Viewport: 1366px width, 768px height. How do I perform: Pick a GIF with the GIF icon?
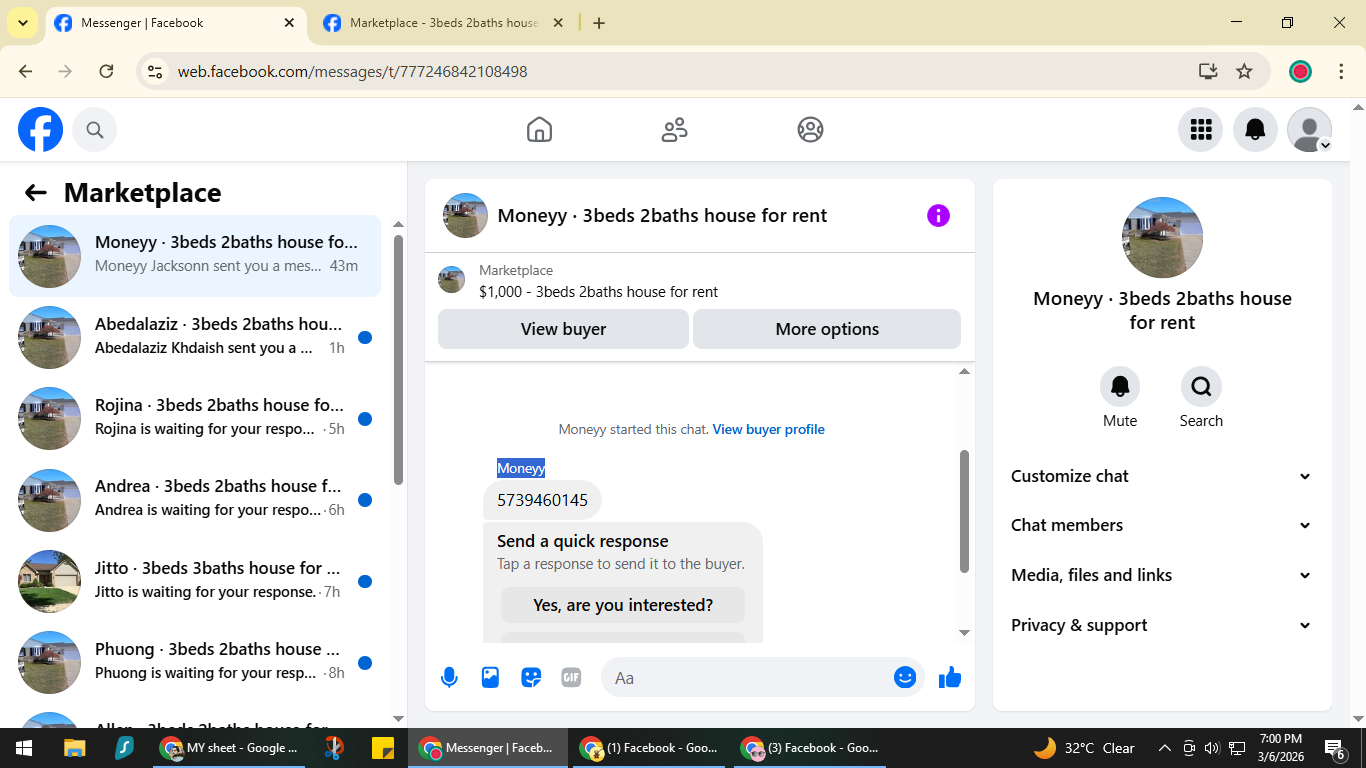pos(571,678)
